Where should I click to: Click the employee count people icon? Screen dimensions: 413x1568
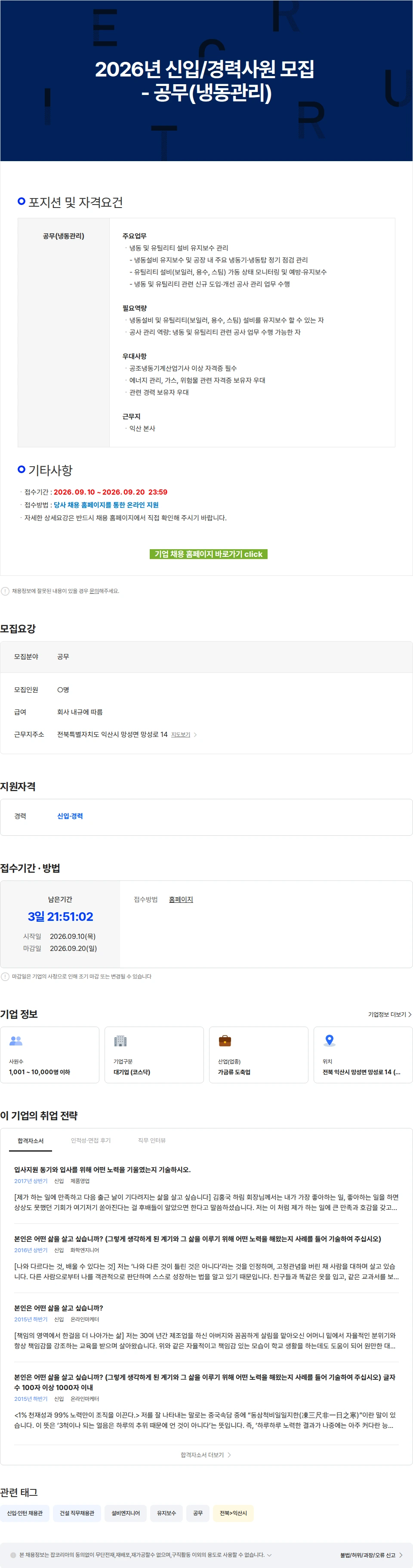16,1041
